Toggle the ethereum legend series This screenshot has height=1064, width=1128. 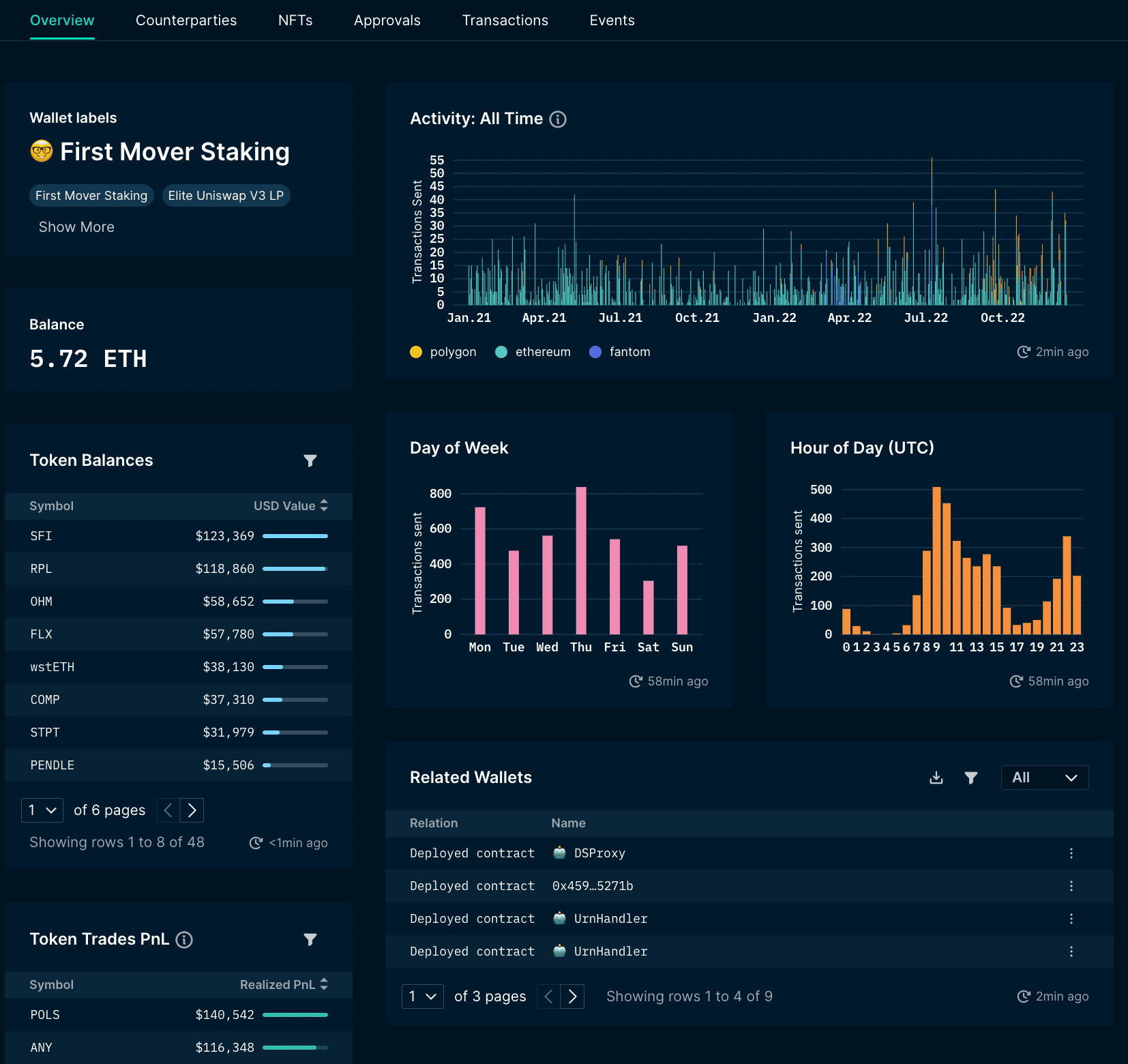pyautogui.click(x=533, y=352)
